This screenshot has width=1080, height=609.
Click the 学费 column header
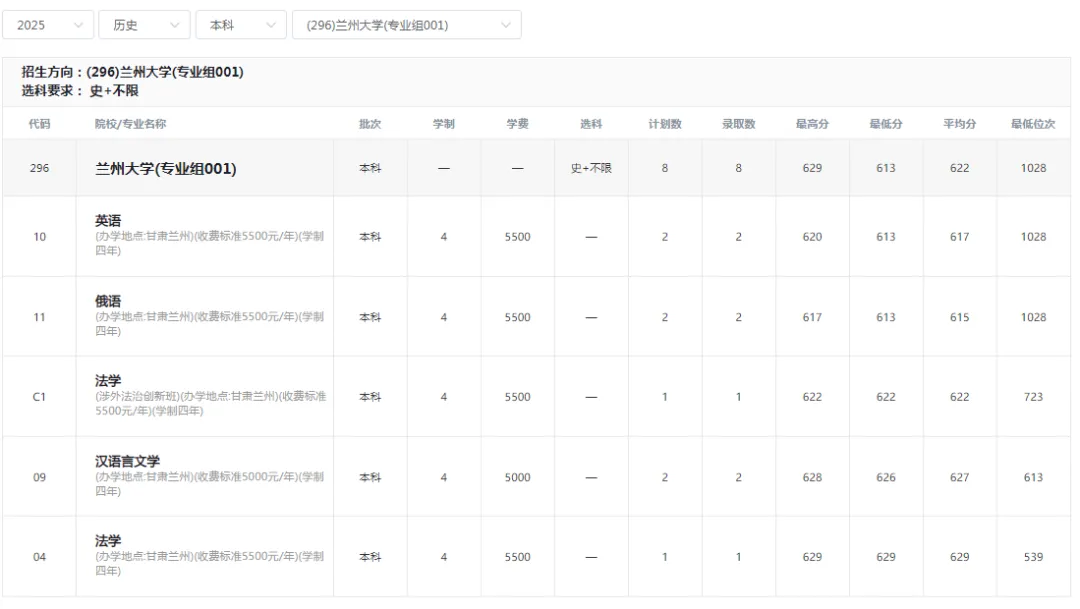click(x=517, y=124)
